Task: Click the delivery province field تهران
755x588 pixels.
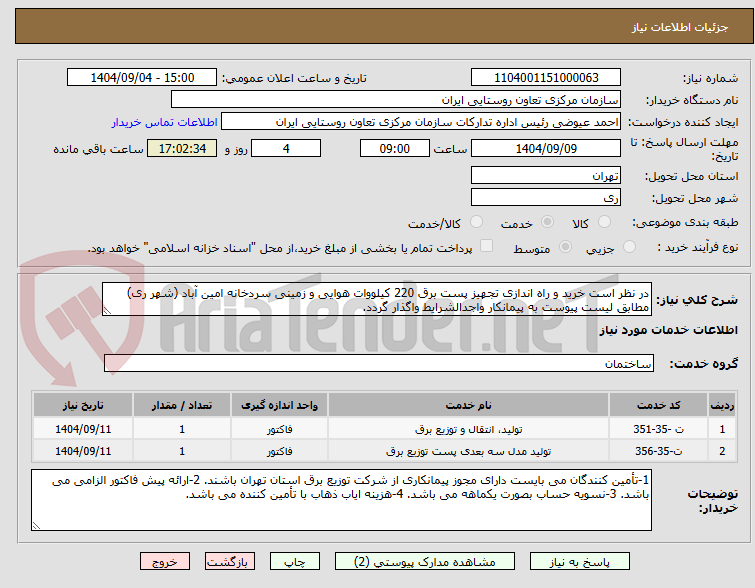Action: [546, 175]
